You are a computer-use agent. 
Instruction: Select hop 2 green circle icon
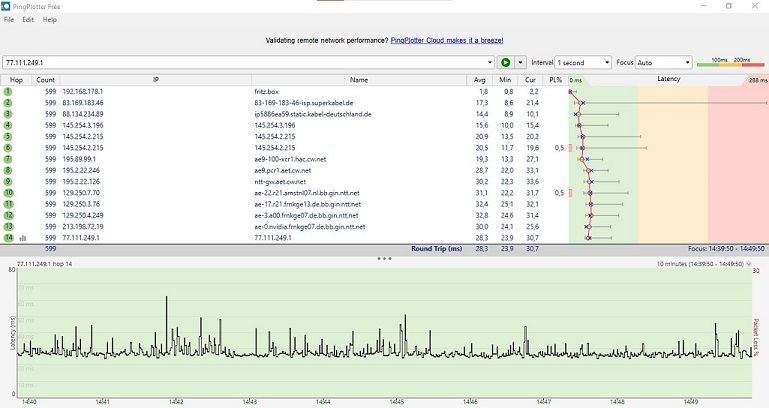(8, 102)
